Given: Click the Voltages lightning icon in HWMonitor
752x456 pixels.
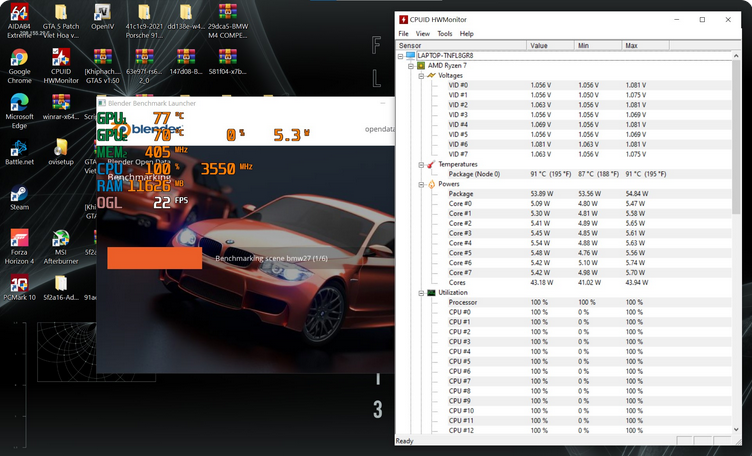Looking at the screenshot, I should (431, 75).
